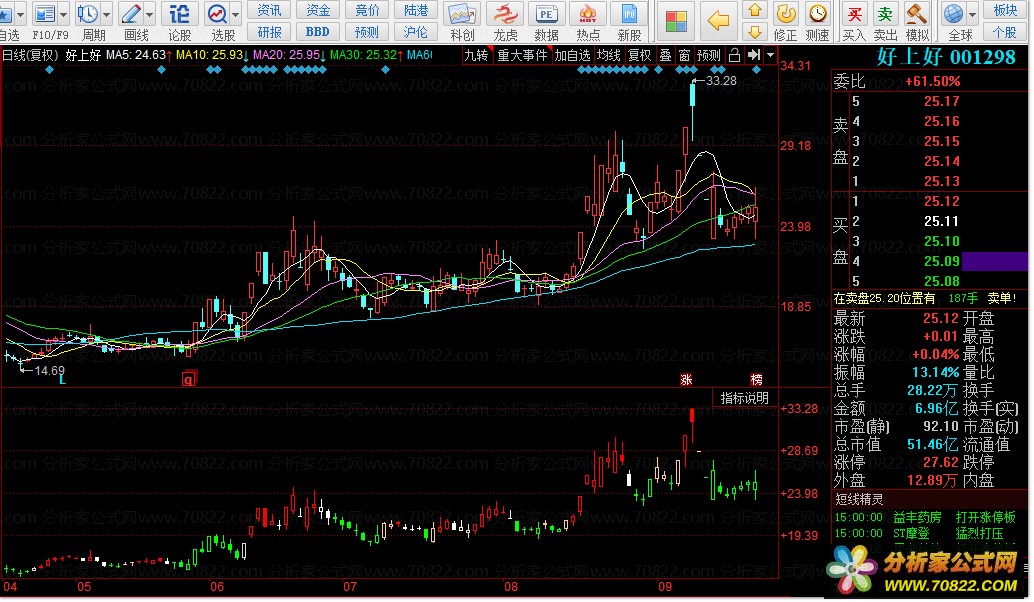1034x602 pixels.
Task: Click the ST摩登 short-term alert entry
Action: point(911,533)
